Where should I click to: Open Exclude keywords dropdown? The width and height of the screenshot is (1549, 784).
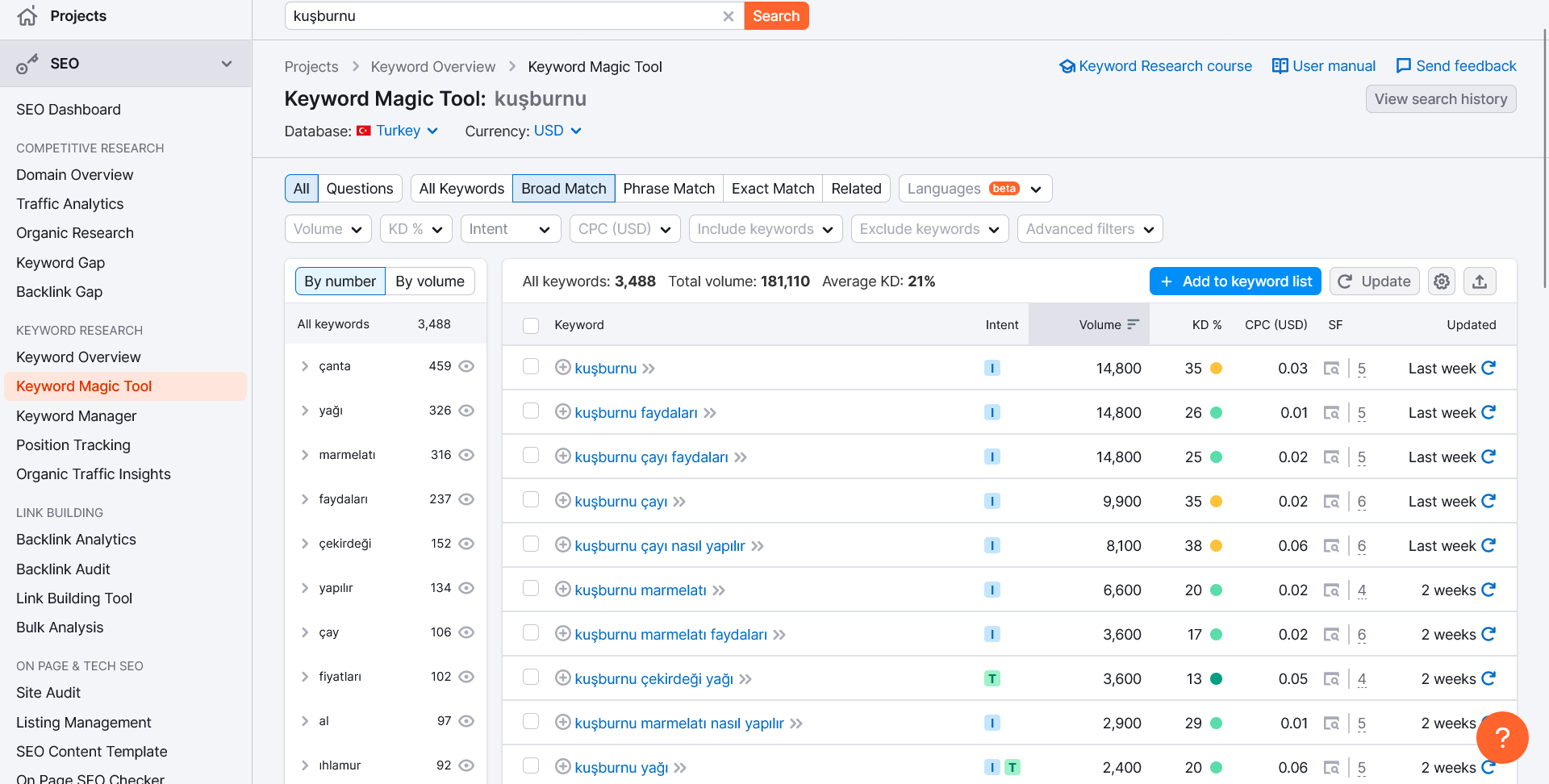tap(930, 229)
